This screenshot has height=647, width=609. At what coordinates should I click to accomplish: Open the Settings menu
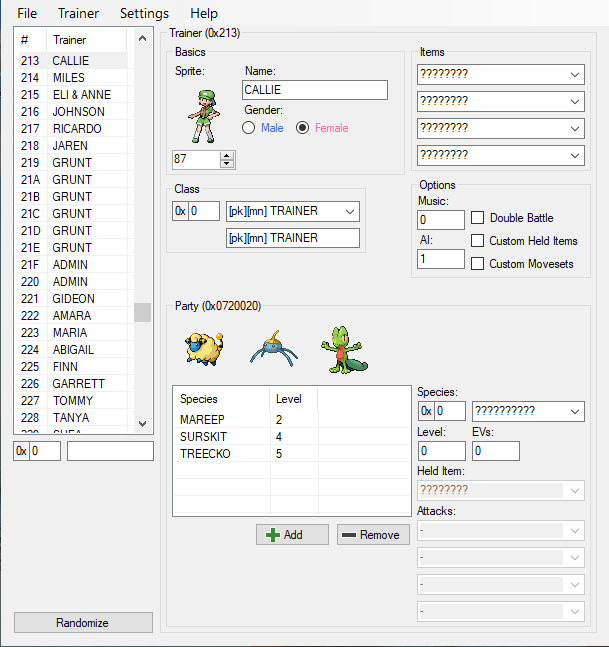click(x=144, y=13)
